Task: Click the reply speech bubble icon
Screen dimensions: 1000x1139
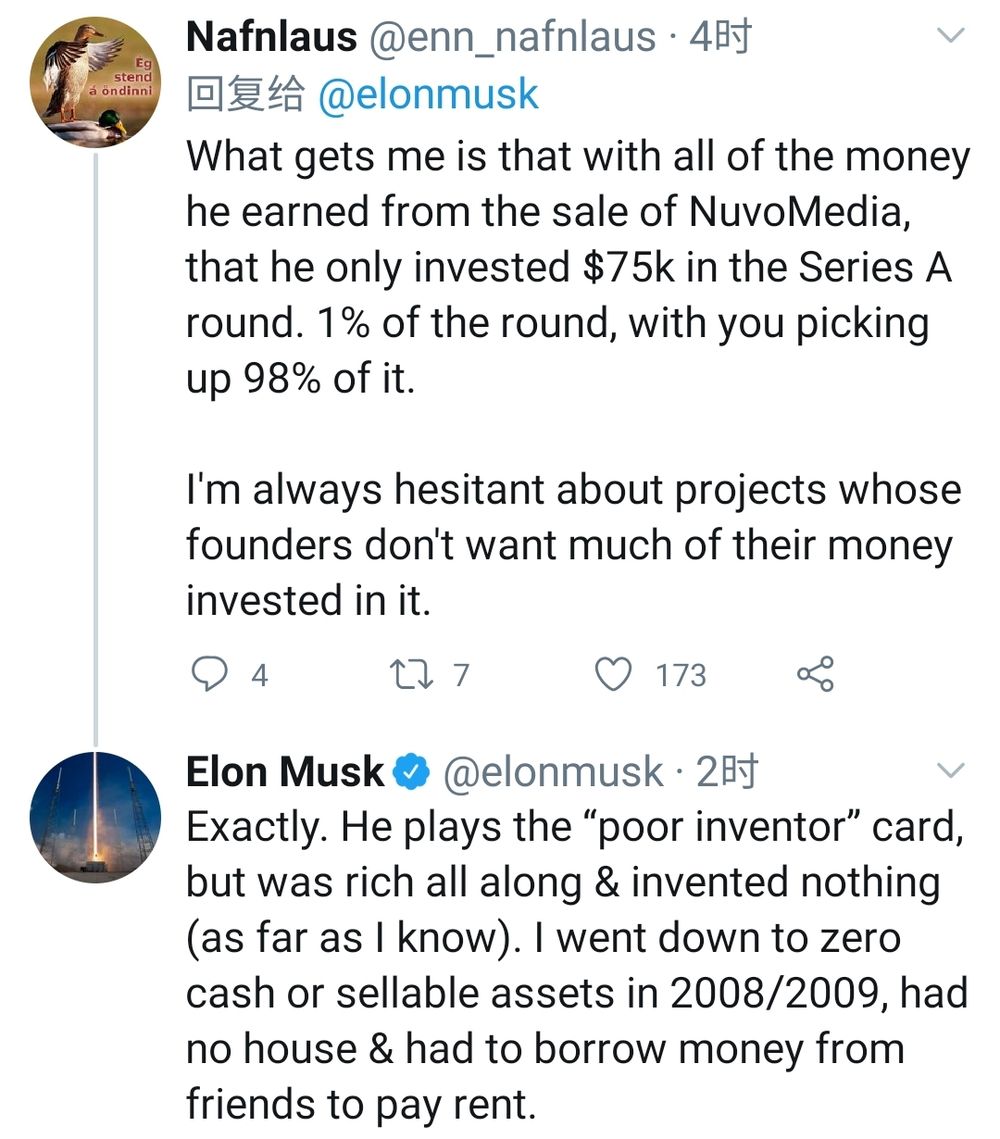Action: (209, 674)
